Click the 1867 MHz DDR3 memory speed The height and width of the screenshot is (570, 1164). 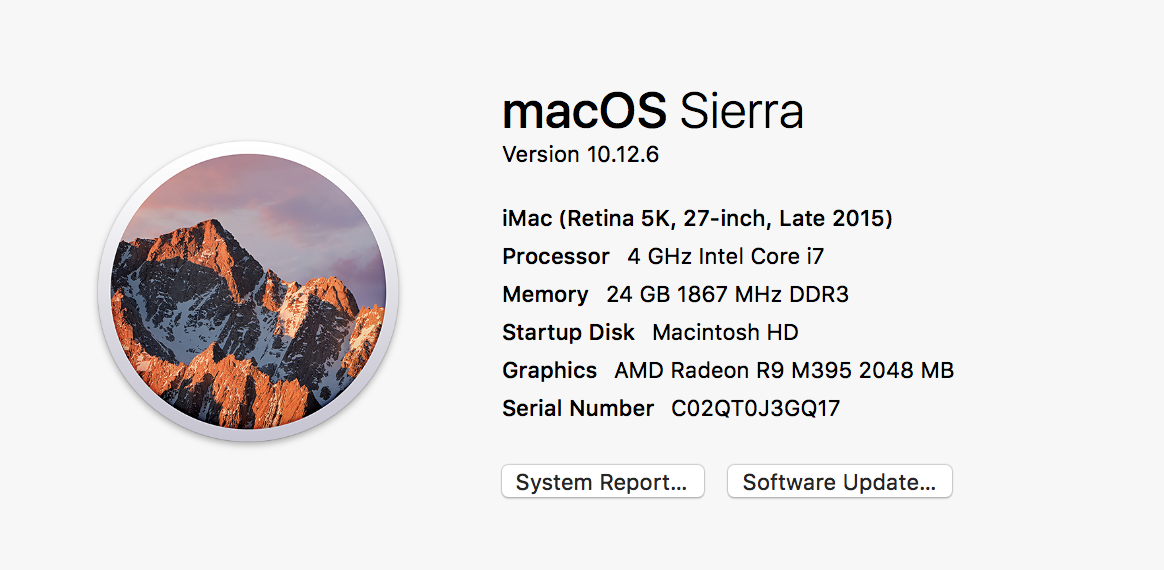tap(763, 294)
